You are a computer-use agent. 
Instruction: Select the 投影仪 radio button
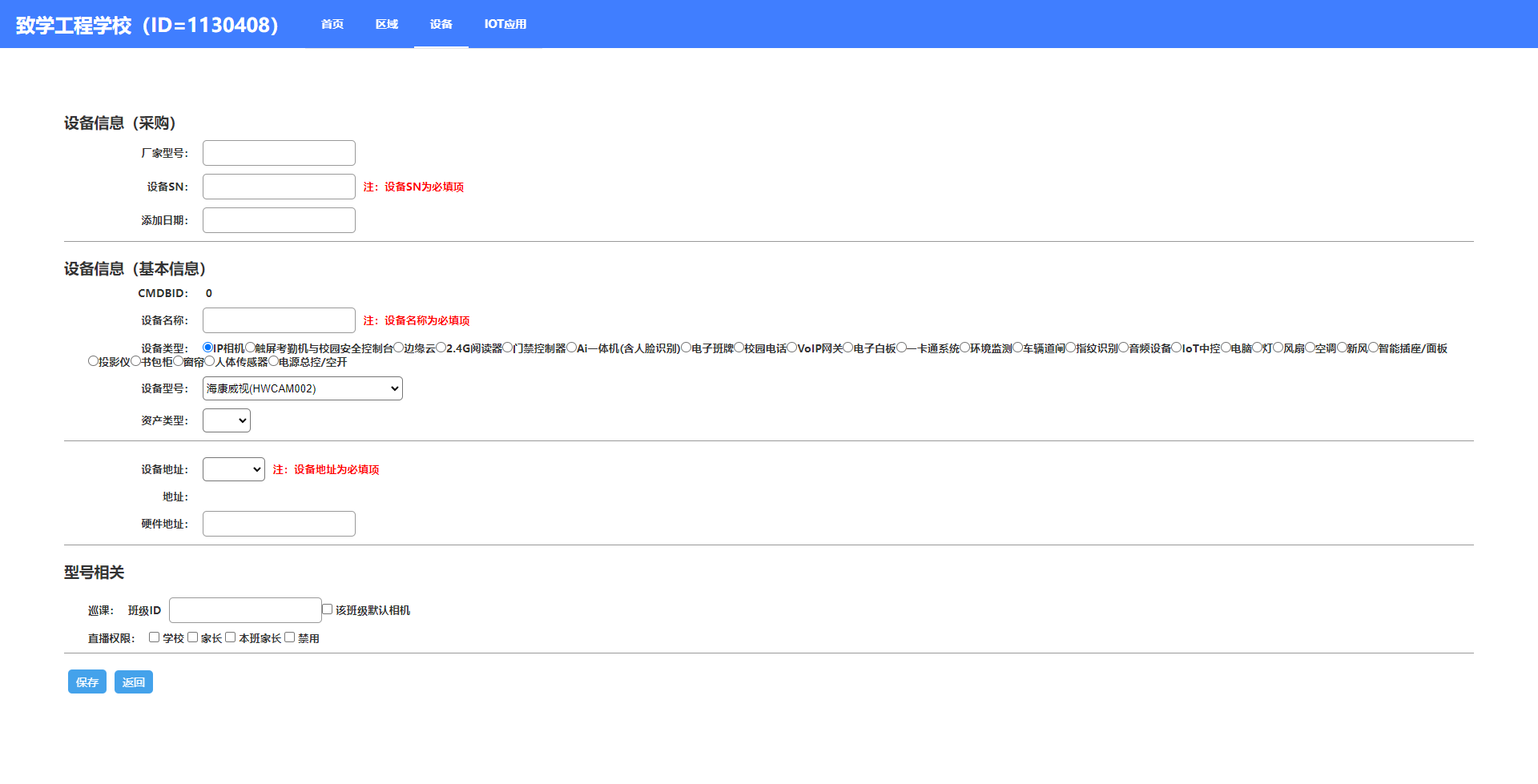93,361
